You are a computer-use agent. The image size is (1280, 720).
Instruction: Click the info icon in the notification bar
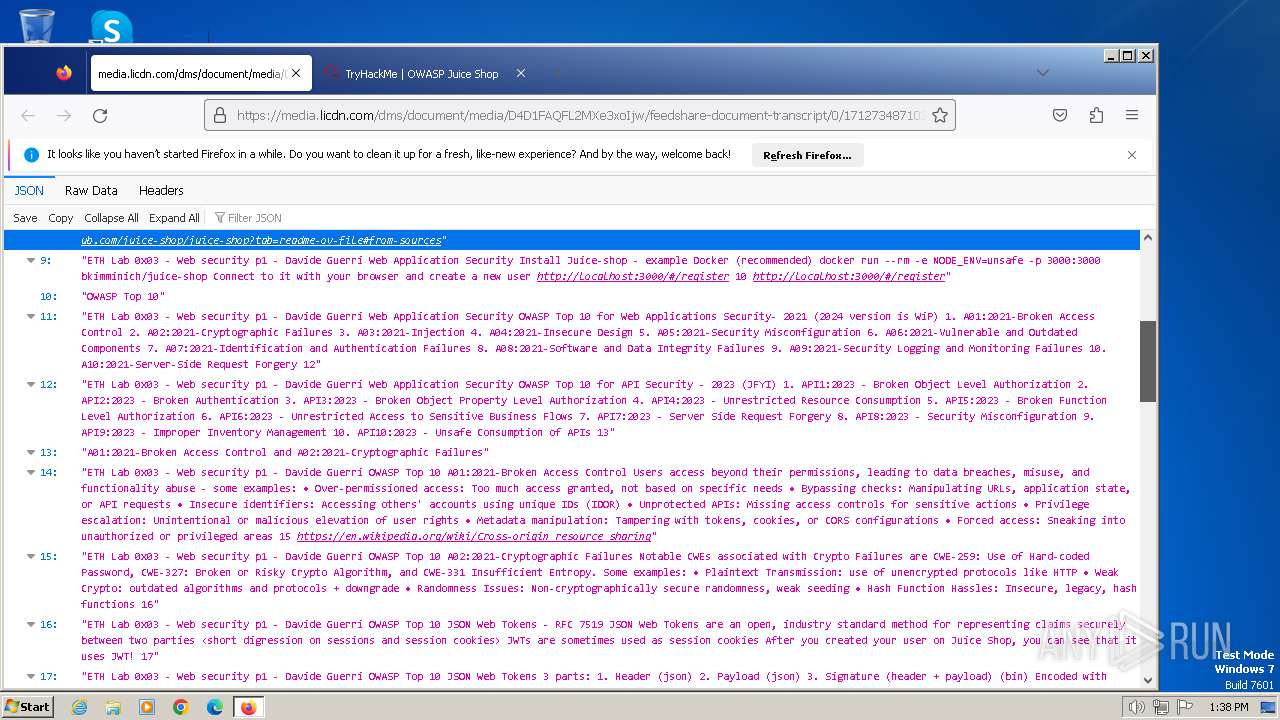tap(31, 155)
